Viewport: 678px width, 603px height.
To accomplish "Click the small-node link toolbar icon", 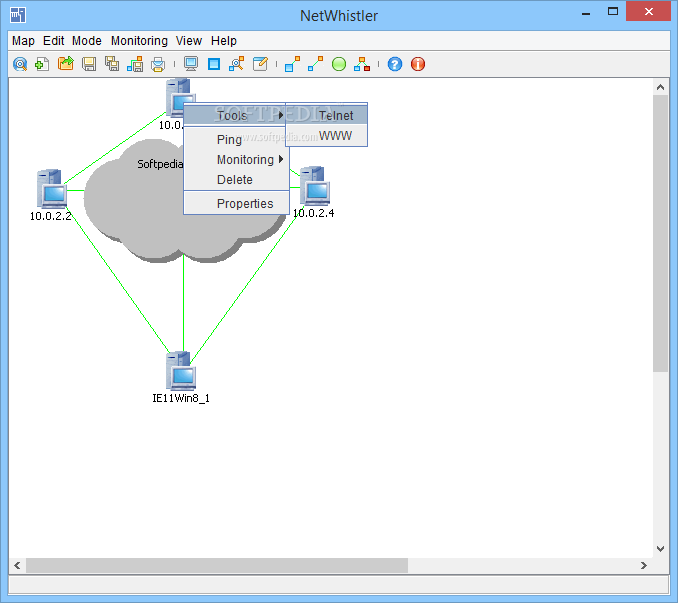I will tap(316, 64).
